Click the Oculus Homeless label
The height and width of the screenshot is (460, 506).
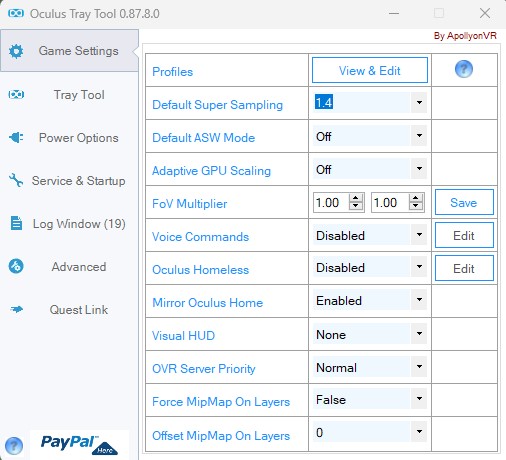pos(200,270)
